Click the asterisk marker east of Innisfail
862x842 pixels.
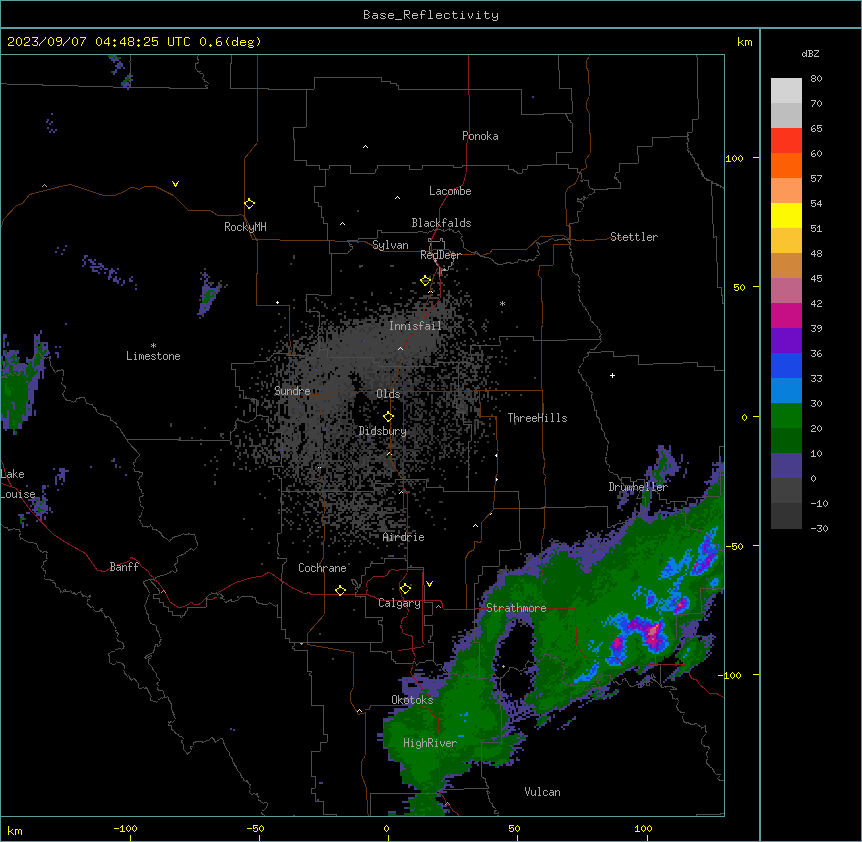tap(502, 303)
